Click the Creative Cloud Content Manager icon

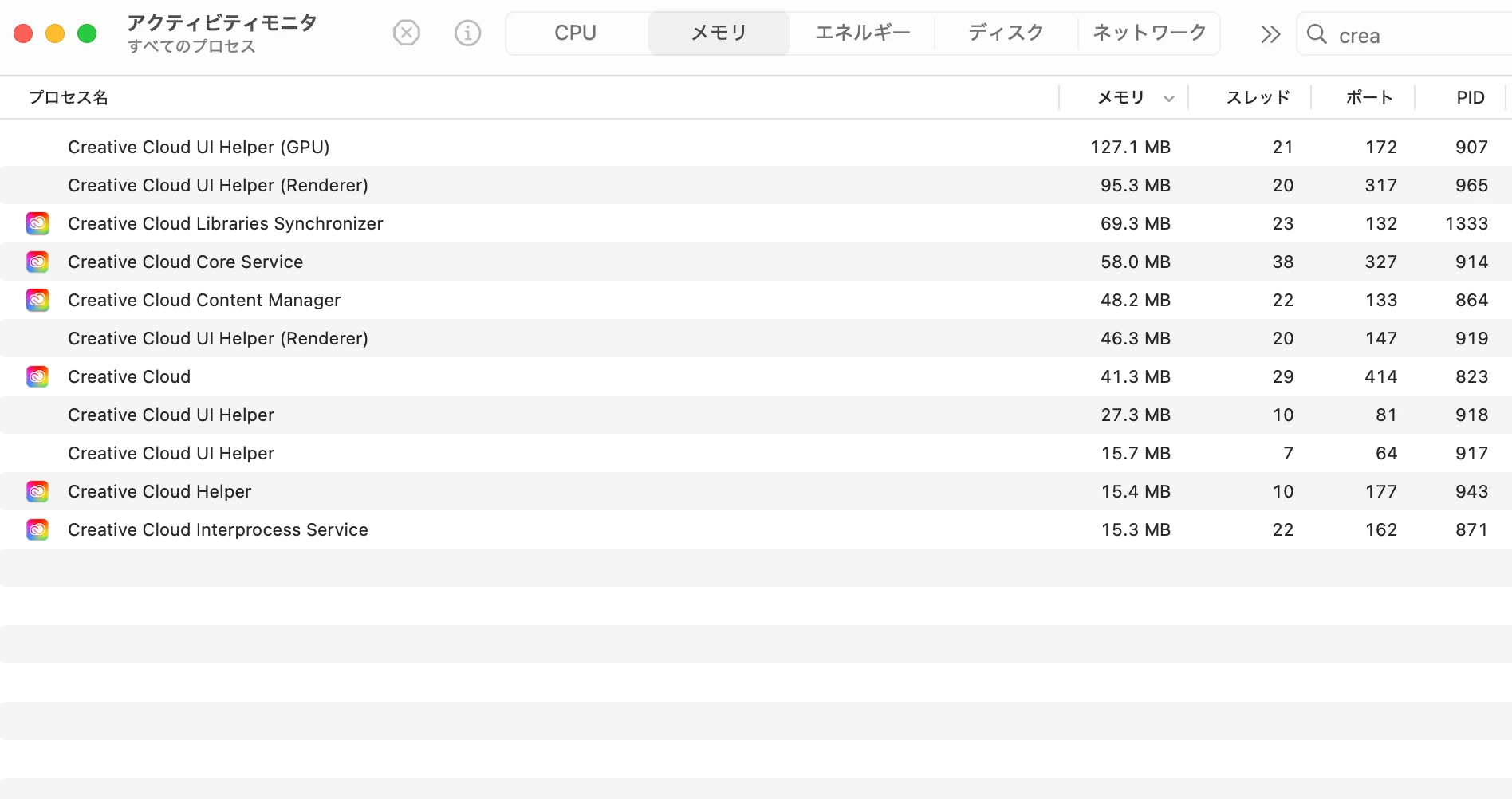click(37, 300)
